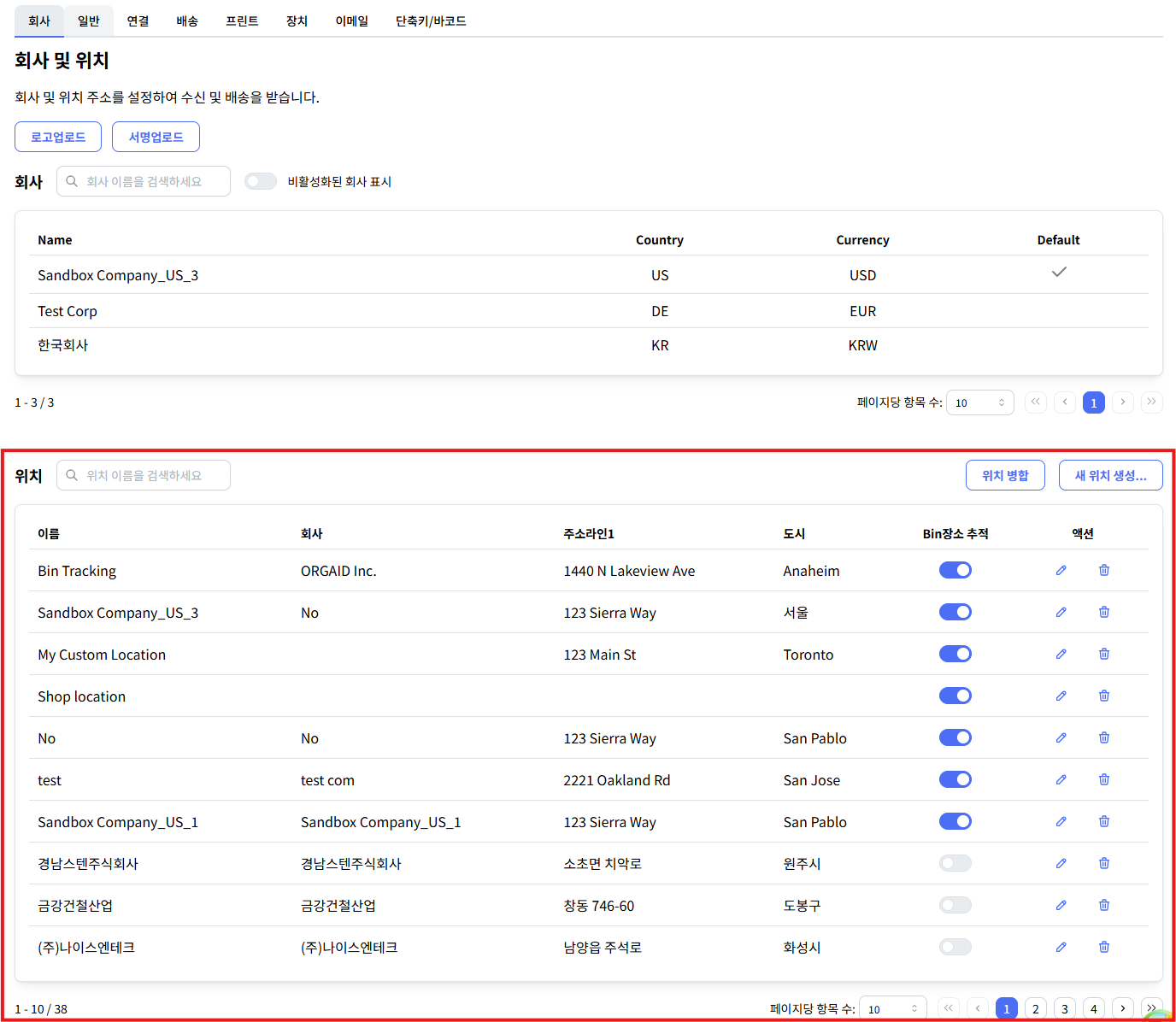Disable bin tracking for Bin Tracking location
The height and width of the screenshot is (1022, 1176).
click(x=955, y=570)
